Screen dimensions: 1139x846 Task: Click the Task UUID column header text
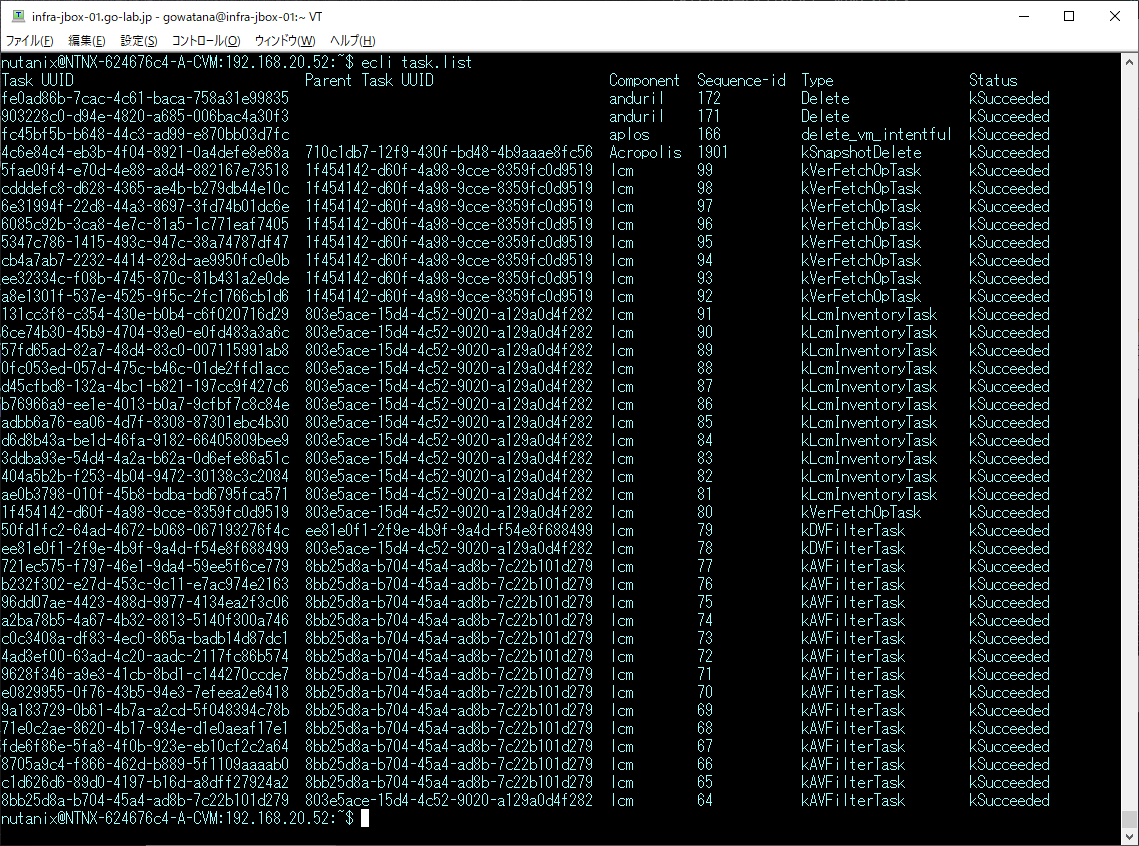coord(38,81)
